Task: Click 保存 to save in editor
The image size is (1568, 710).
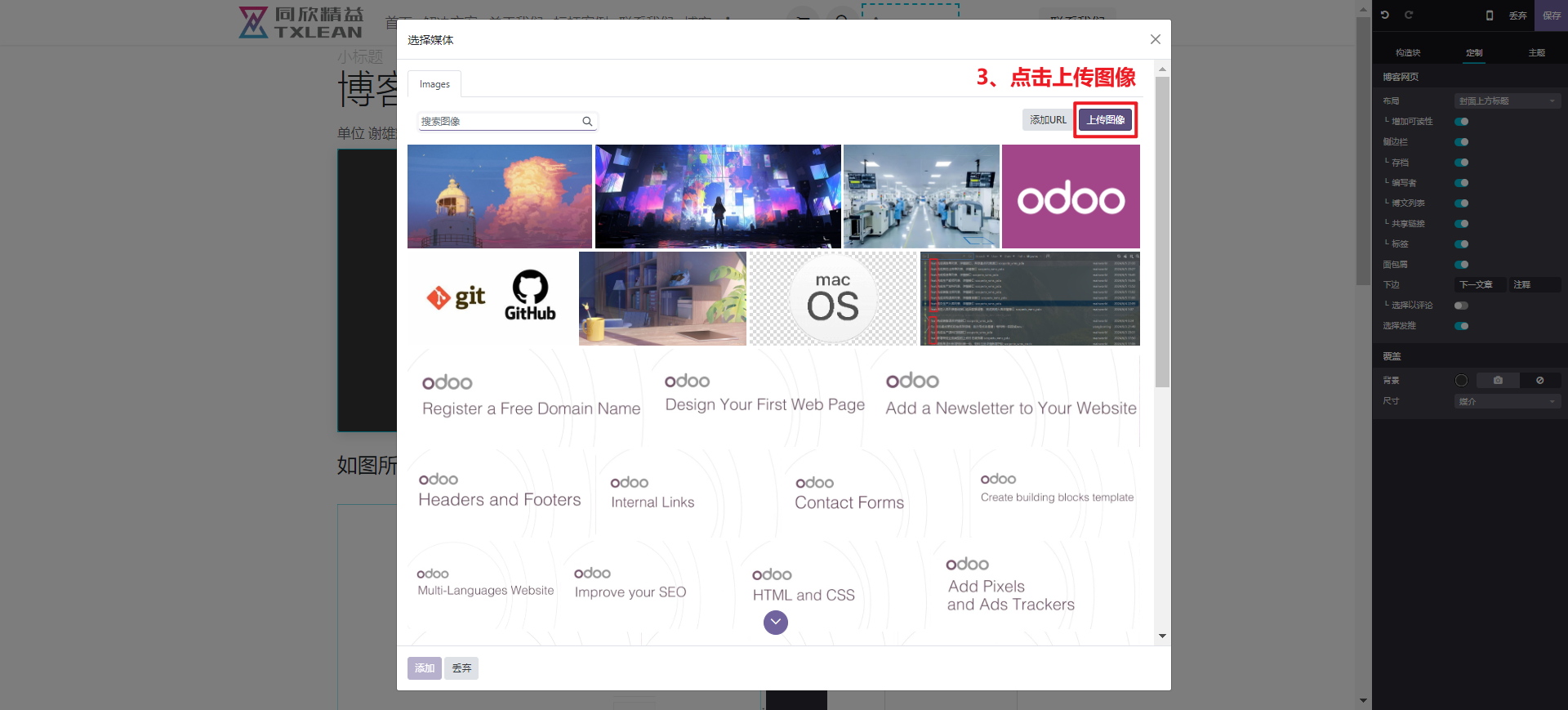Action: point(1552,16)
